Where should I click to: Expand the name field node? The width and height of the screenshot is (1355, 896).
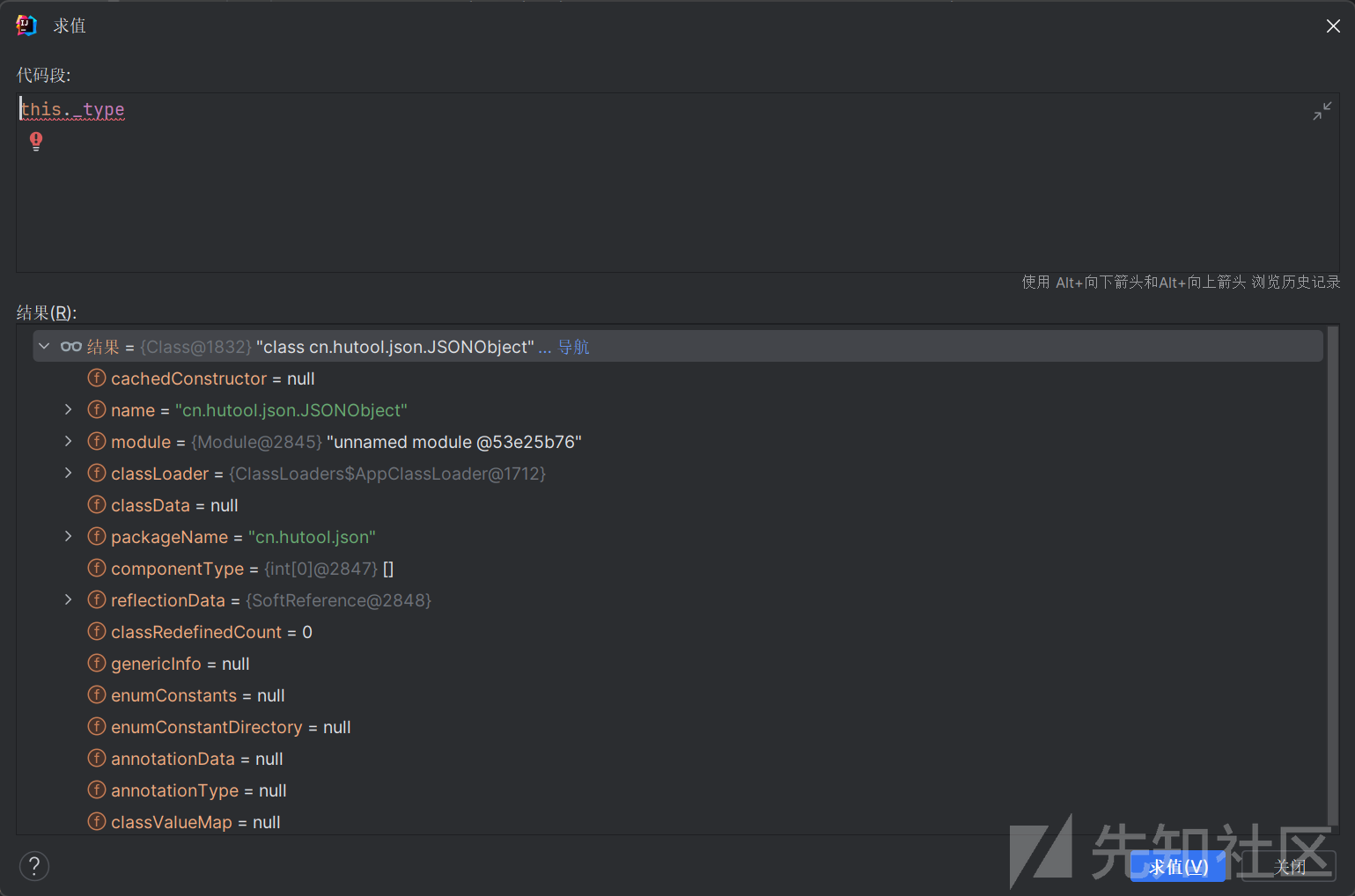pos(68,410)
